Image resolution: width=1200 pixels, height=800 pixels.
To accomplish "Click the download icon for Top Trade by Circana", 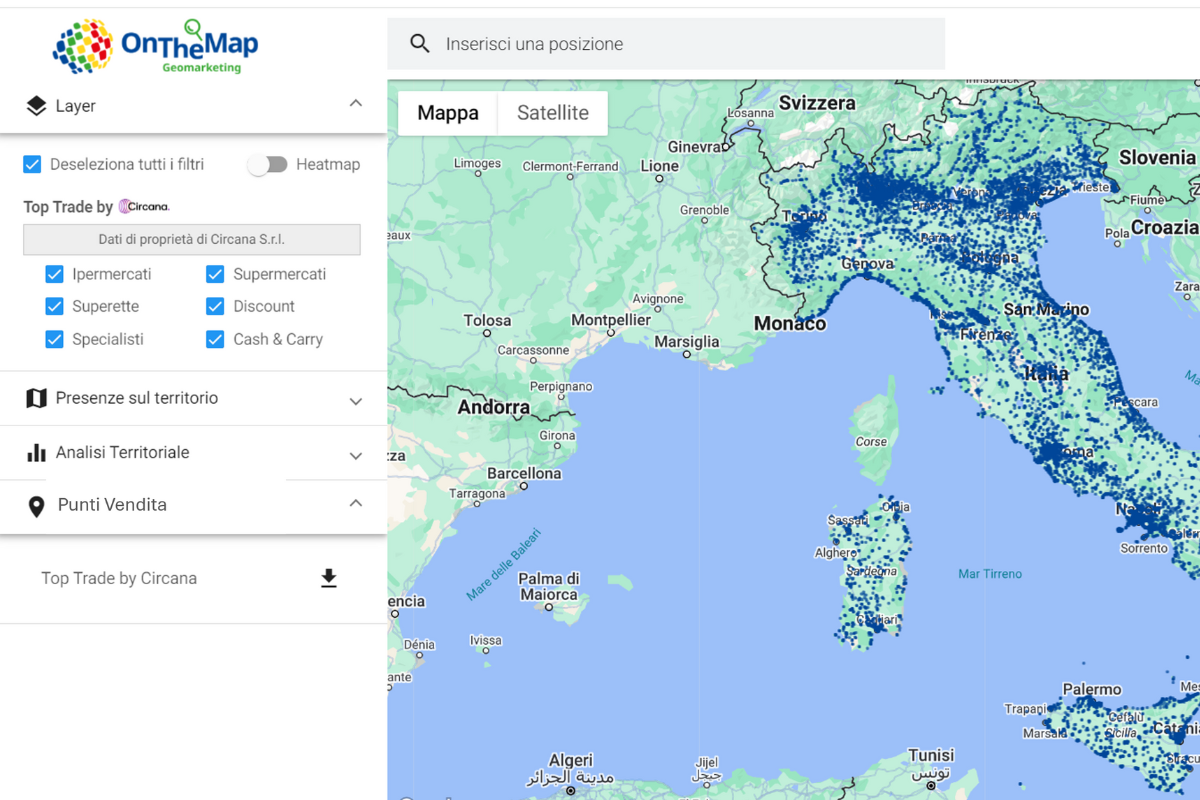I will [329, 578].
